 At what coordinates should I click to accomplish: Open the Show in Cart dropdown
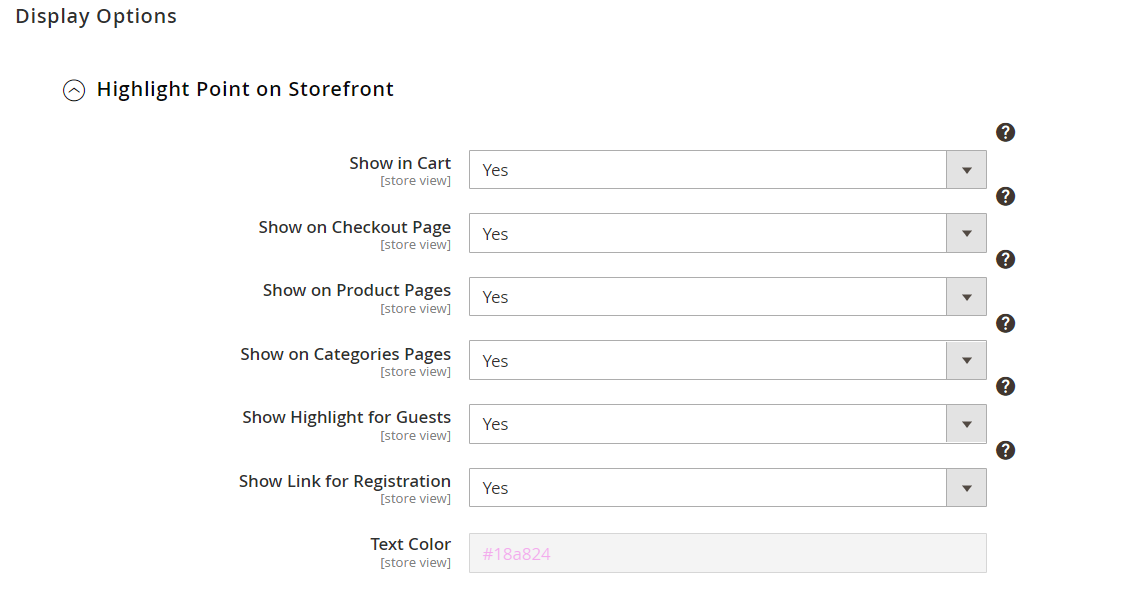point(727,169)
